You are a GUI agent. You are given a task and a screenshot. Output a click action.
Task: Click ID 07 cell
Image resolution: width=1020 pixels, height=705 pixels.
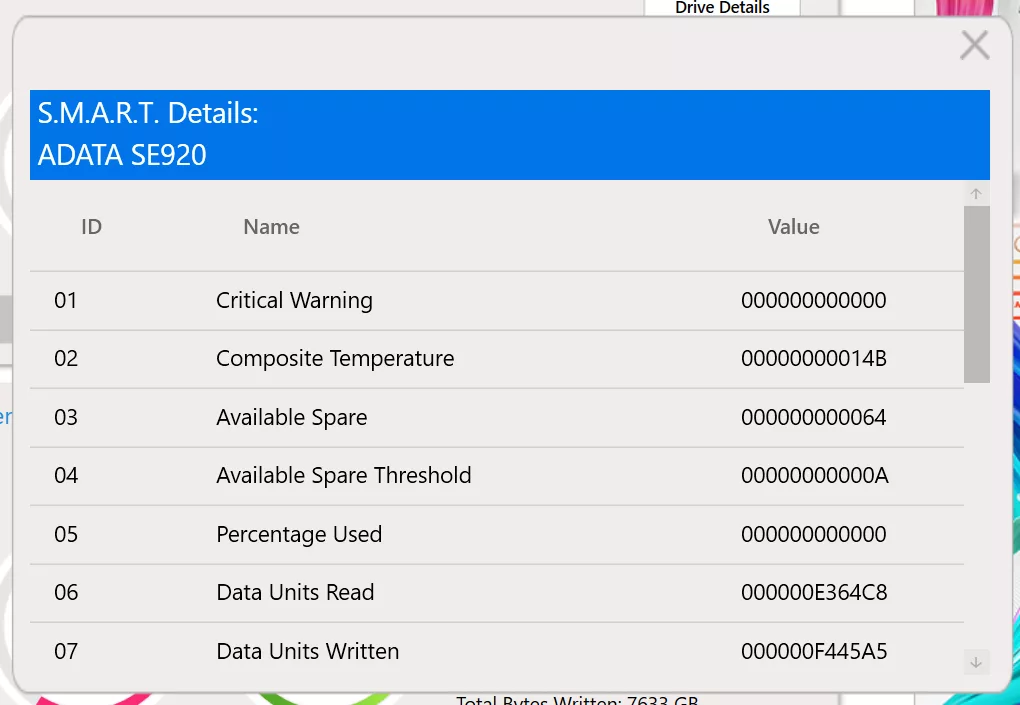[x=66, y=651]
